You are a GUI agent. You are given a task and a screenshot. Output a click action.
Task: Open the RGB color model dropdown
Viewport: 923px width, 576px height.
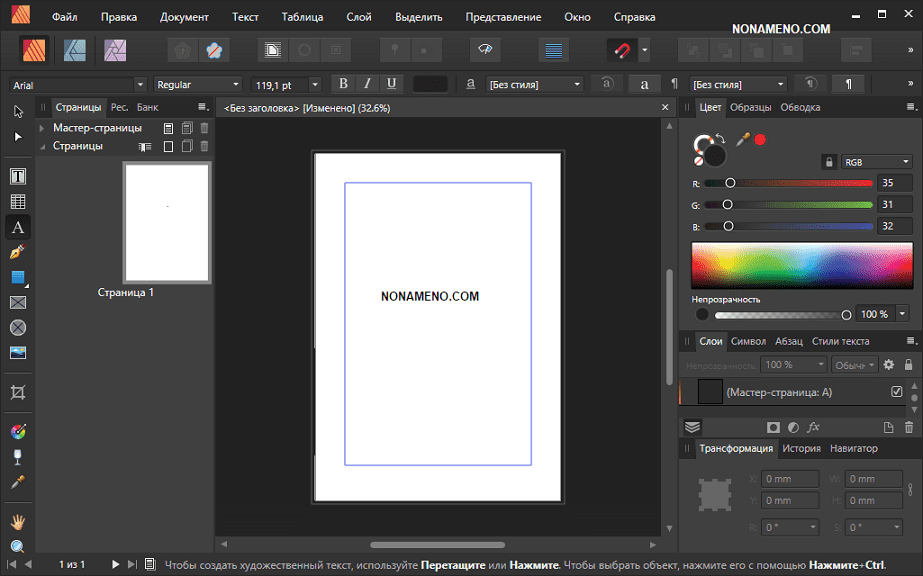[877, 161]
